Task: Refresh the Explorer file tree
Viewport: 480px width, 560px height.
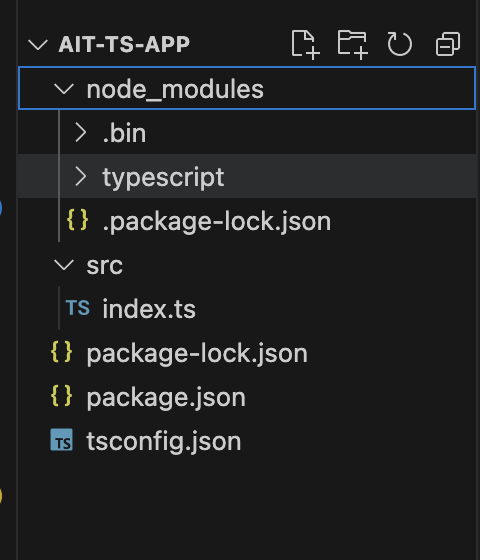Action: click(400, 45)
